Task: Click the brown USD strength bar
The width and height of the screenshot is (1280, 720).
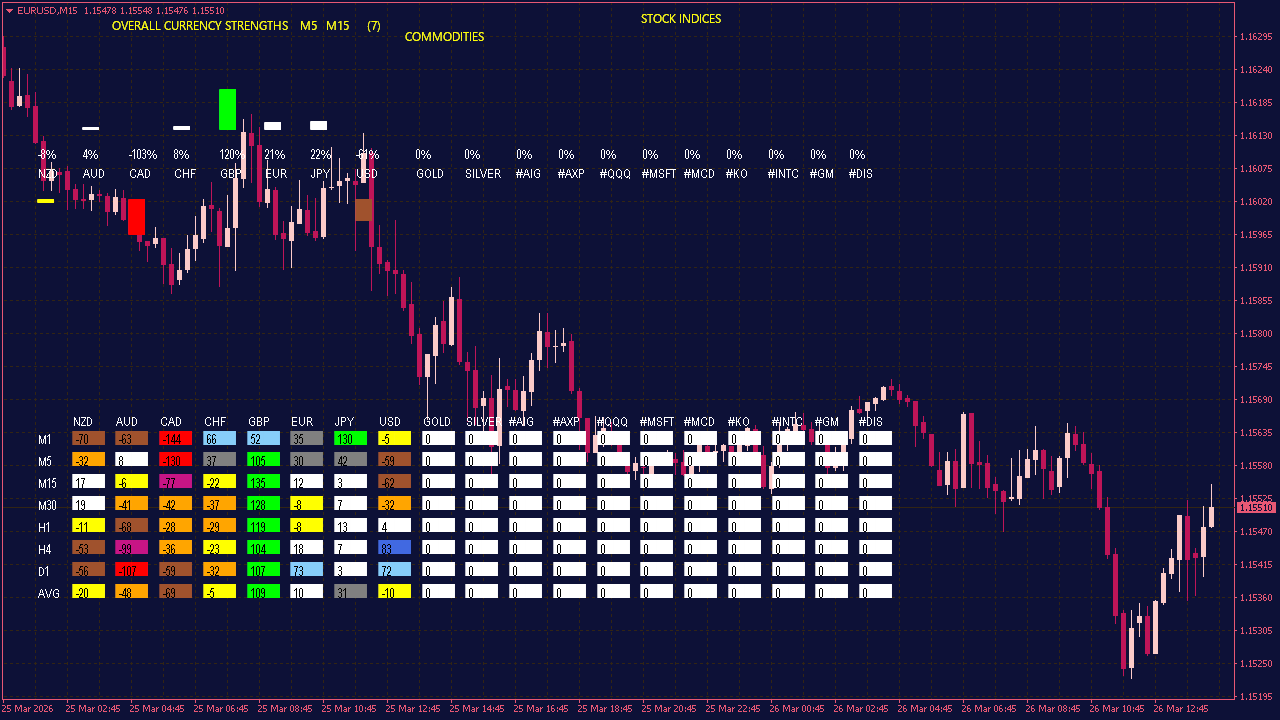Action: point(365,210)
